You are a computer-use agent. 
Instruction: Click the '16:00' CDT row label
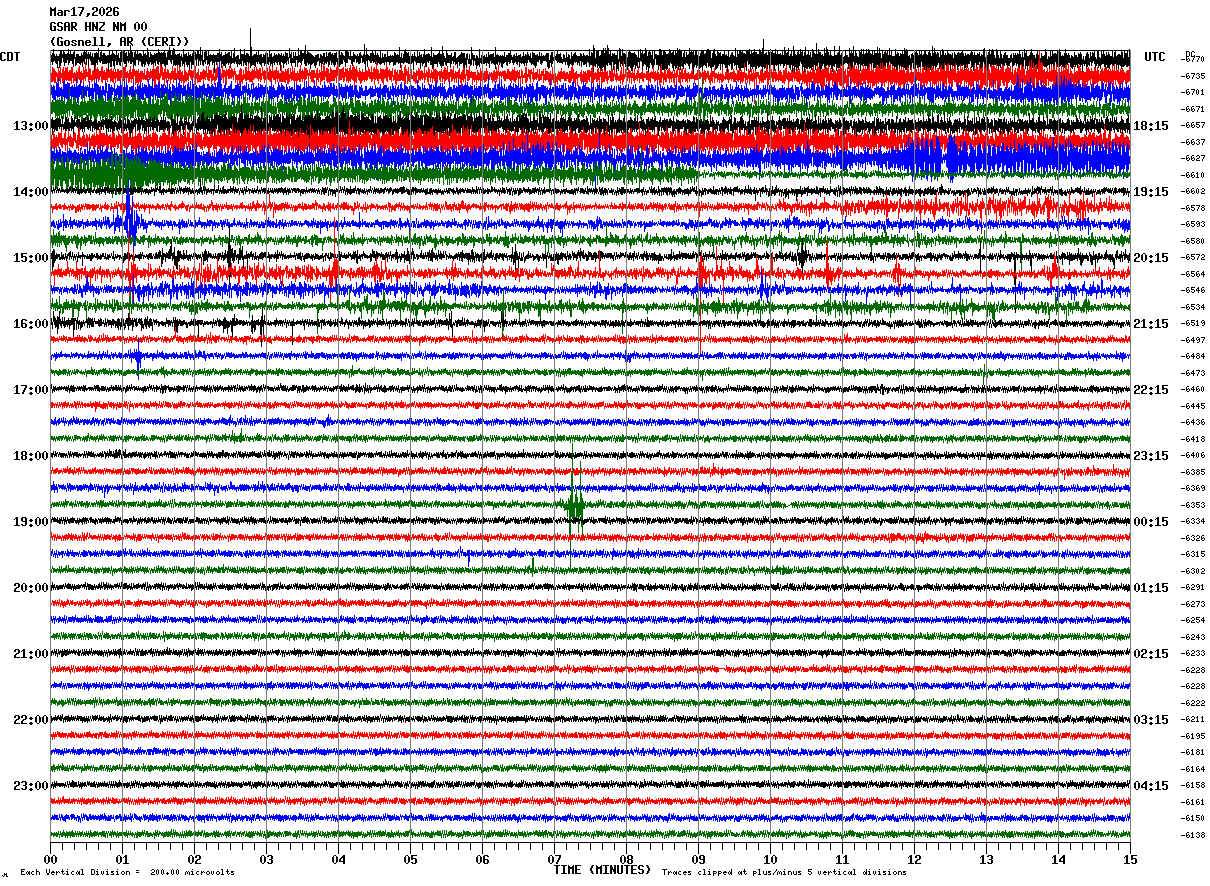(31, 324)
